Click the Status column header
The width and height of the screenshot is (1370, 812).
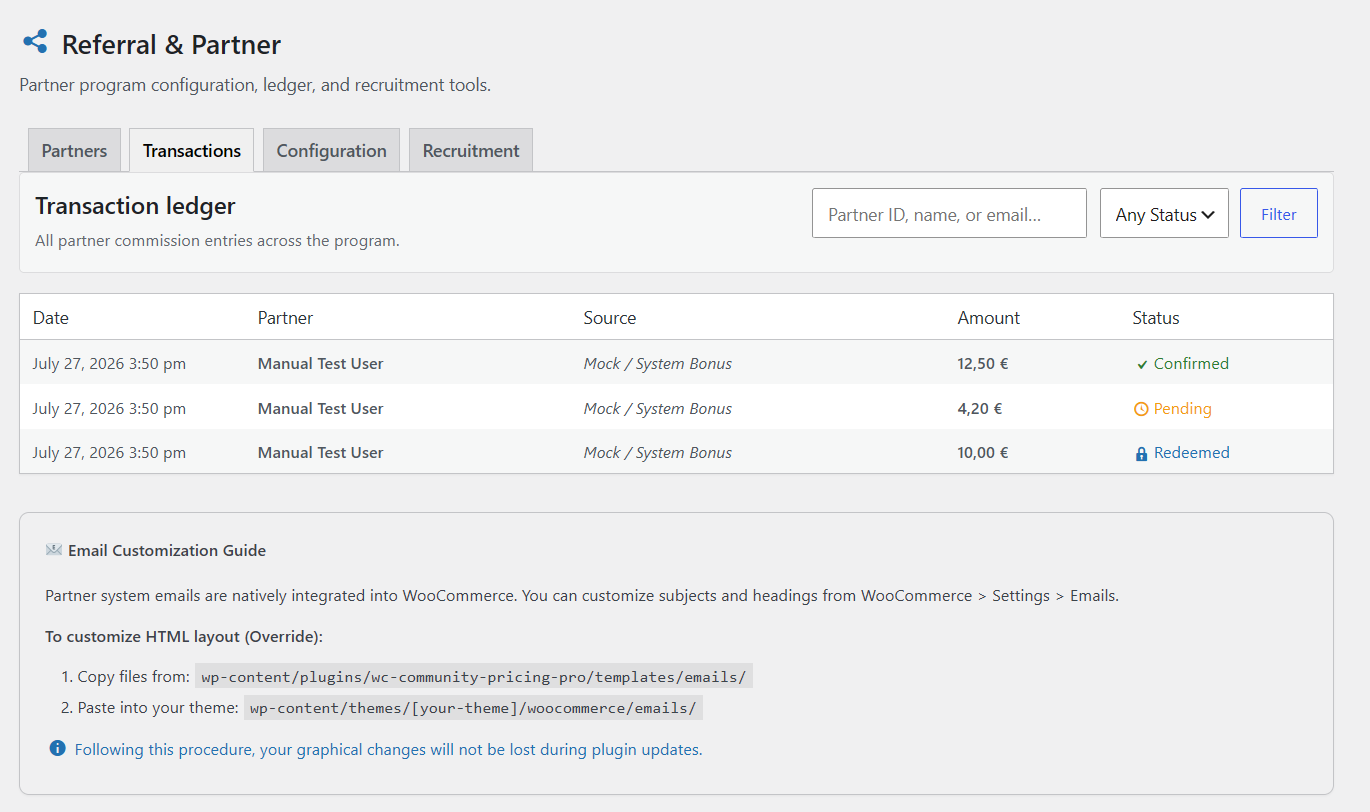pos(1156,318)
